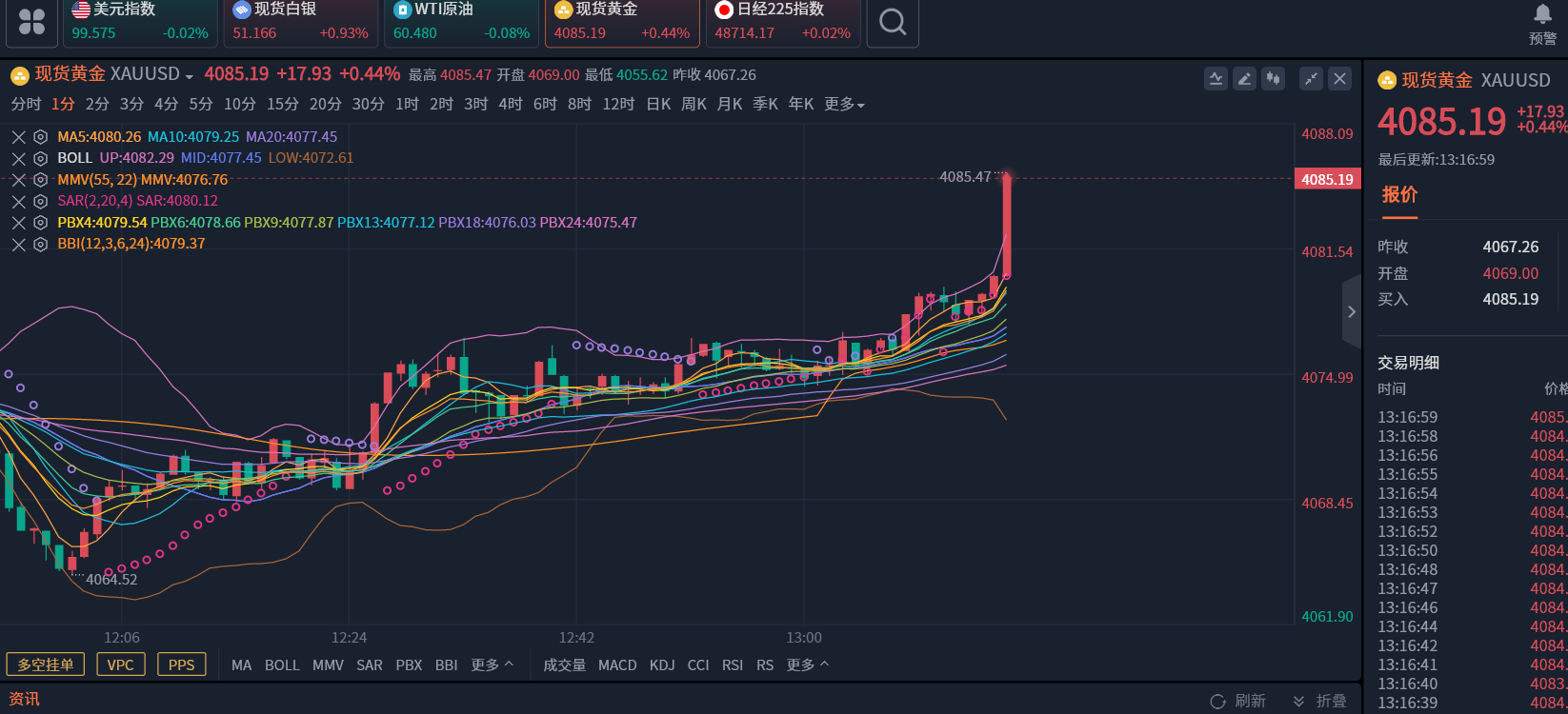Image resolution: width=1568 pixels, height=714 pixels.
Task: Open the 更多 timeframe dropdown
Action: coord(844,104)
